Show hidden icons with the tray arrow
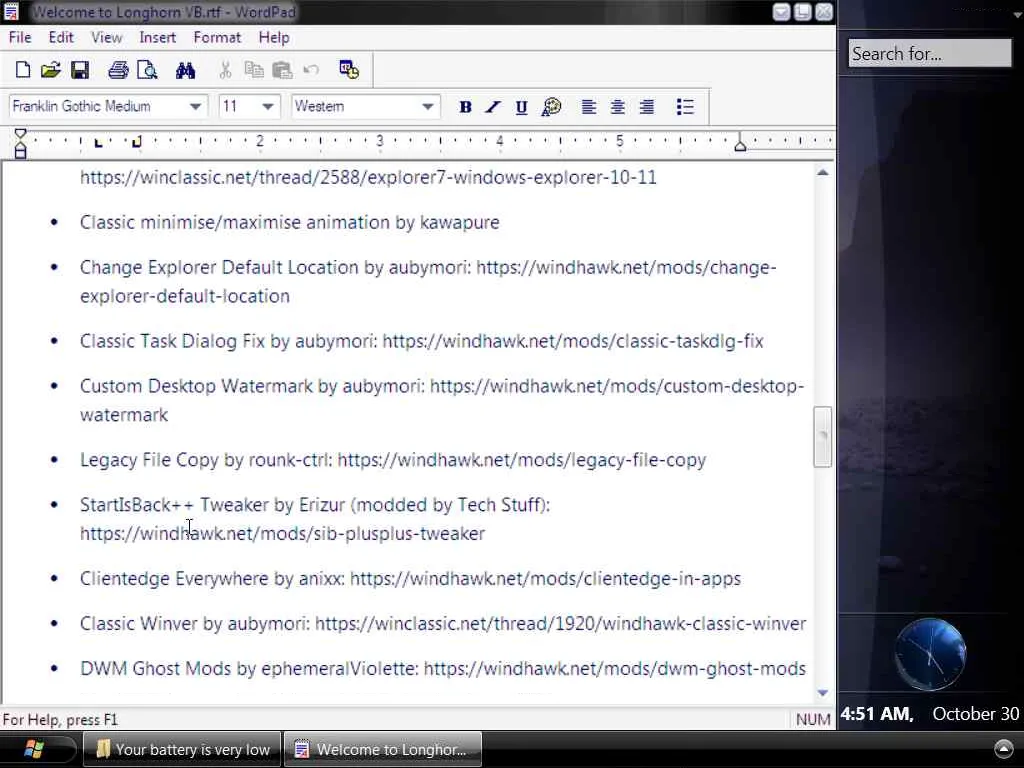Image resolution: width=1024 pixels, height=768 pixels. (1004, 749)
